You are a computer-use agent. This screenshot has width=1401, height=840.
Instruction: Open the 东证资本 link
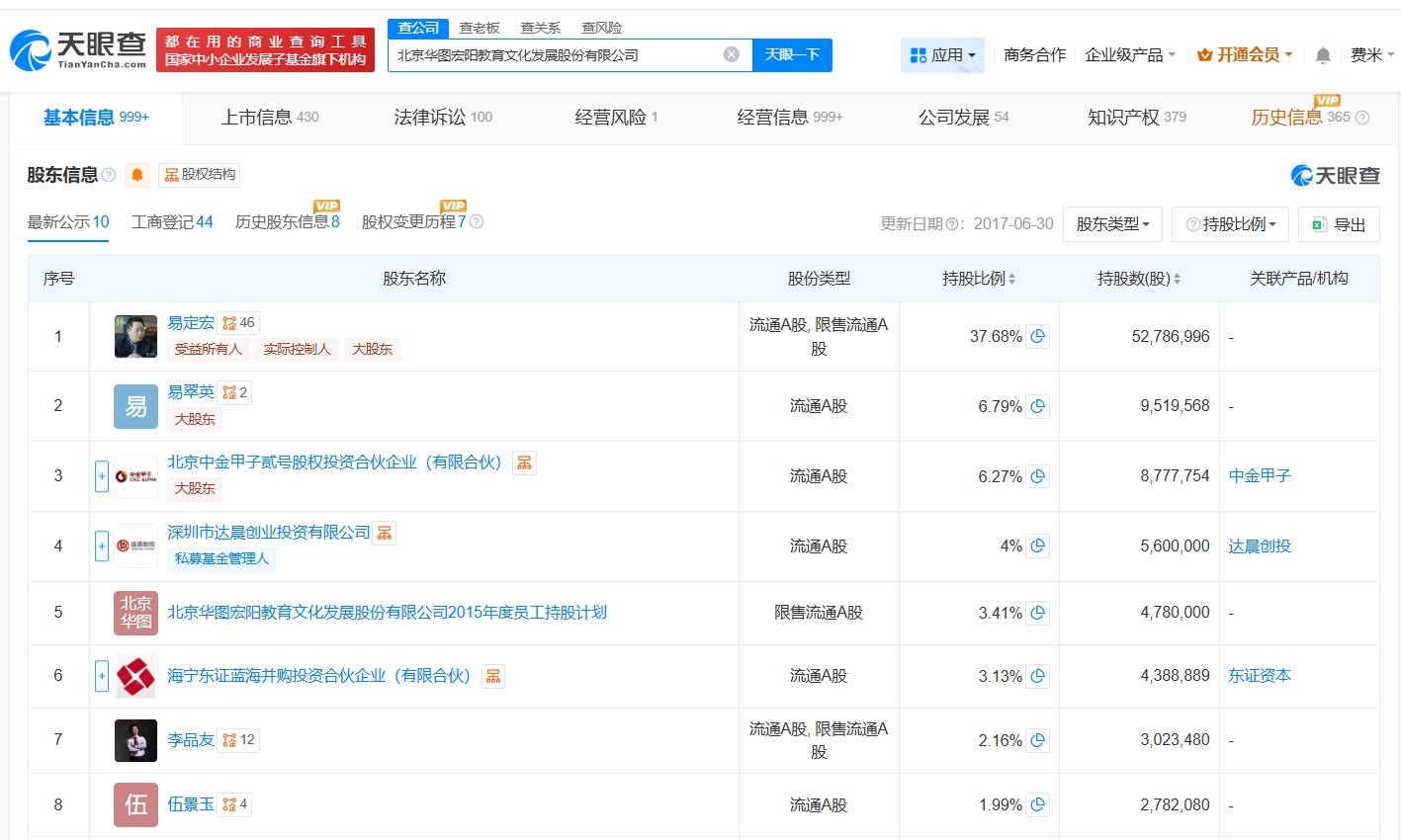pos(1259,675)
